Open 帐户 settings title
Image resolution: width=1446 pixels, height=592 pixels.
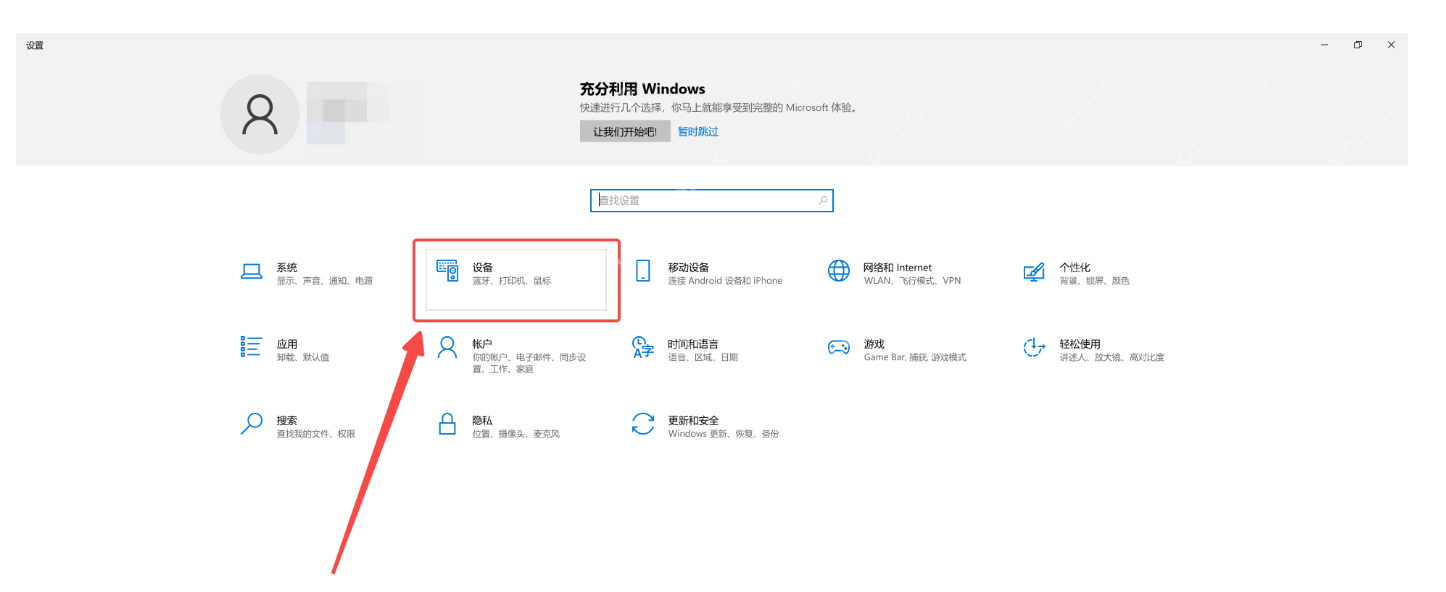click(x=483, y=343)
